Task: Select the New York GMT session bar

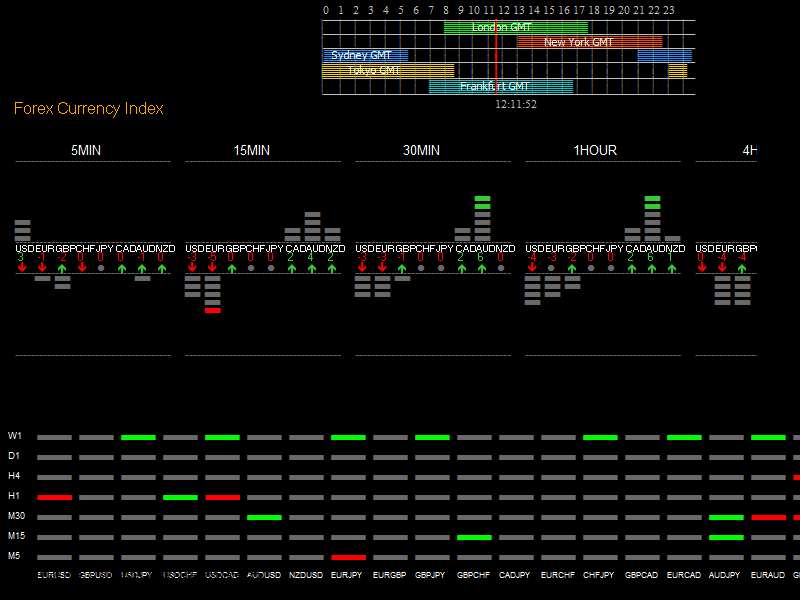Action: (x=590, y=42)
